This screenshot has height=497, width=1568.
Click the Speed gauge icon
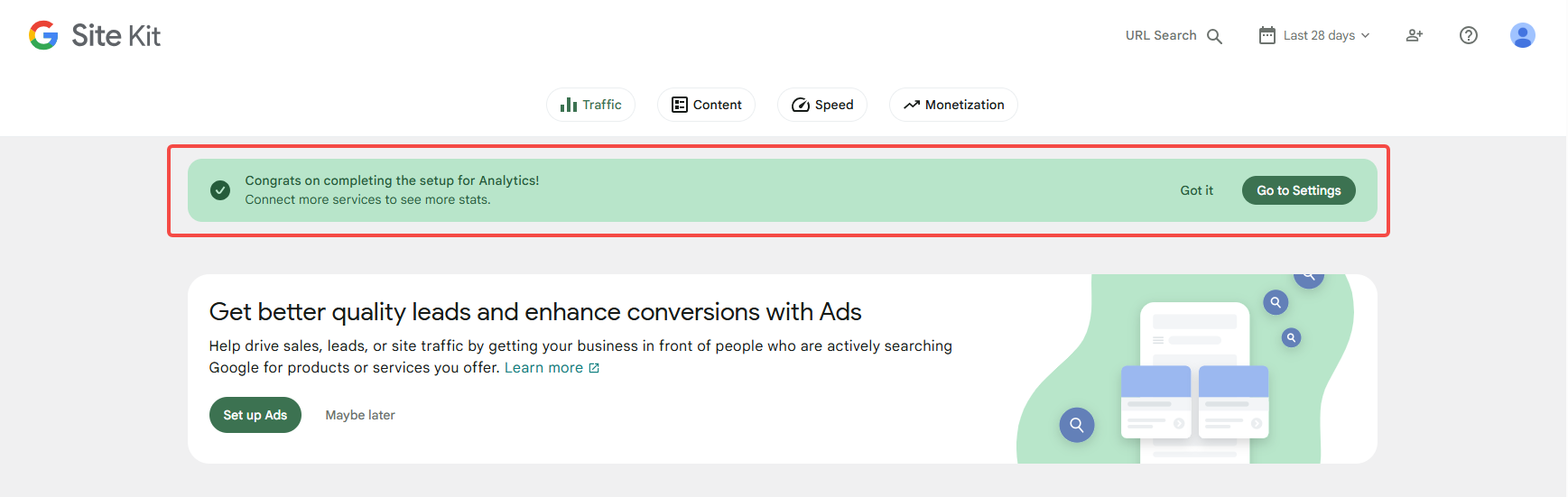800,105
